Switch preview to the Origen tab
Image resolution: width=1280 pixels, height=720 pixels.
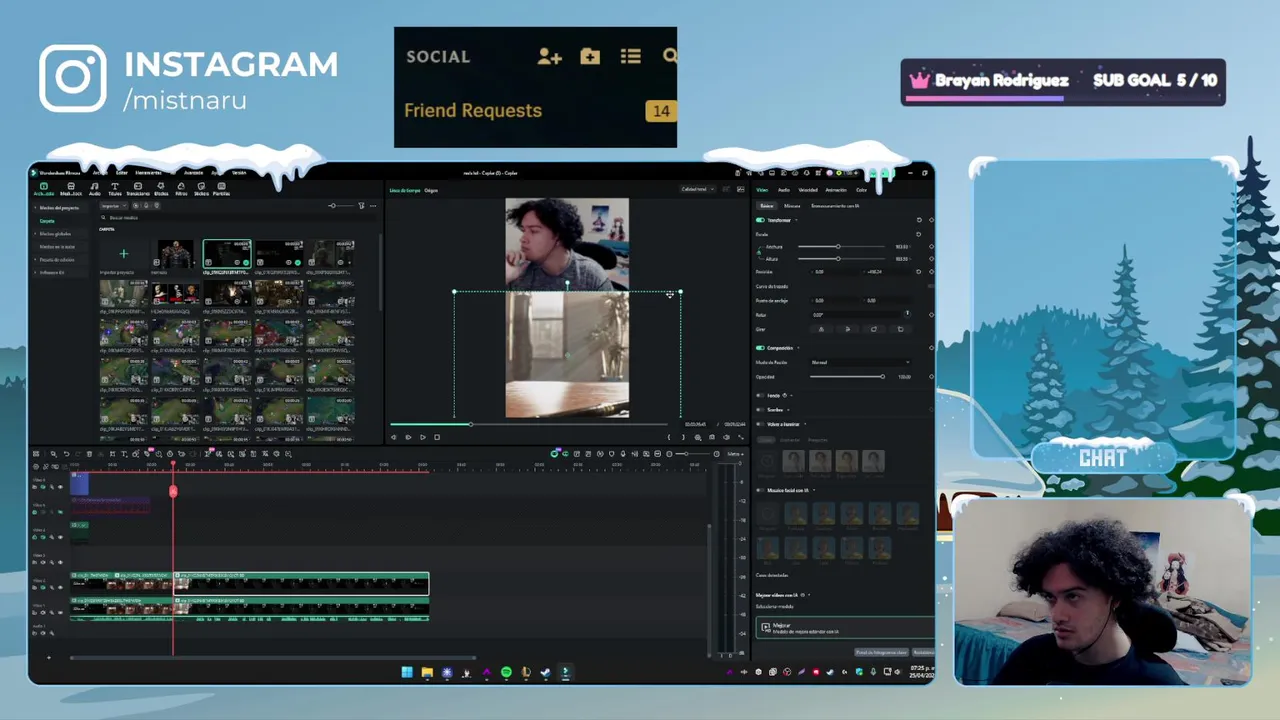tap(431, 190)
